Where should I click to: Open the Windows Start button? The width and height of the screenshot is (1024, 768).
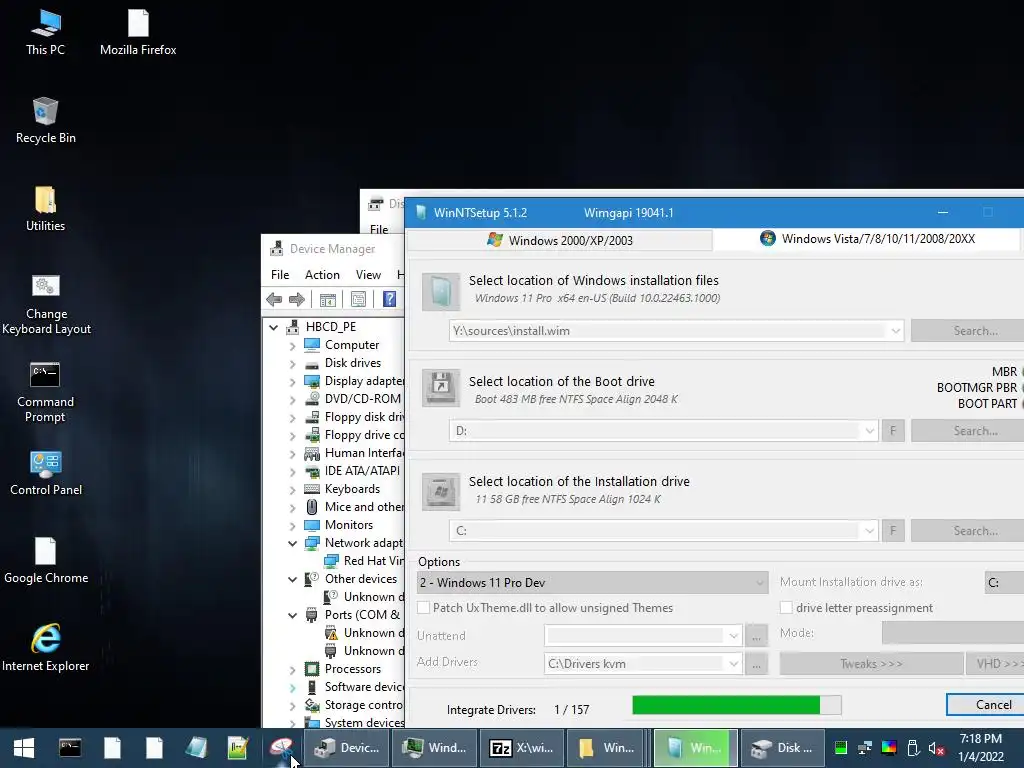tap(24, 748)
